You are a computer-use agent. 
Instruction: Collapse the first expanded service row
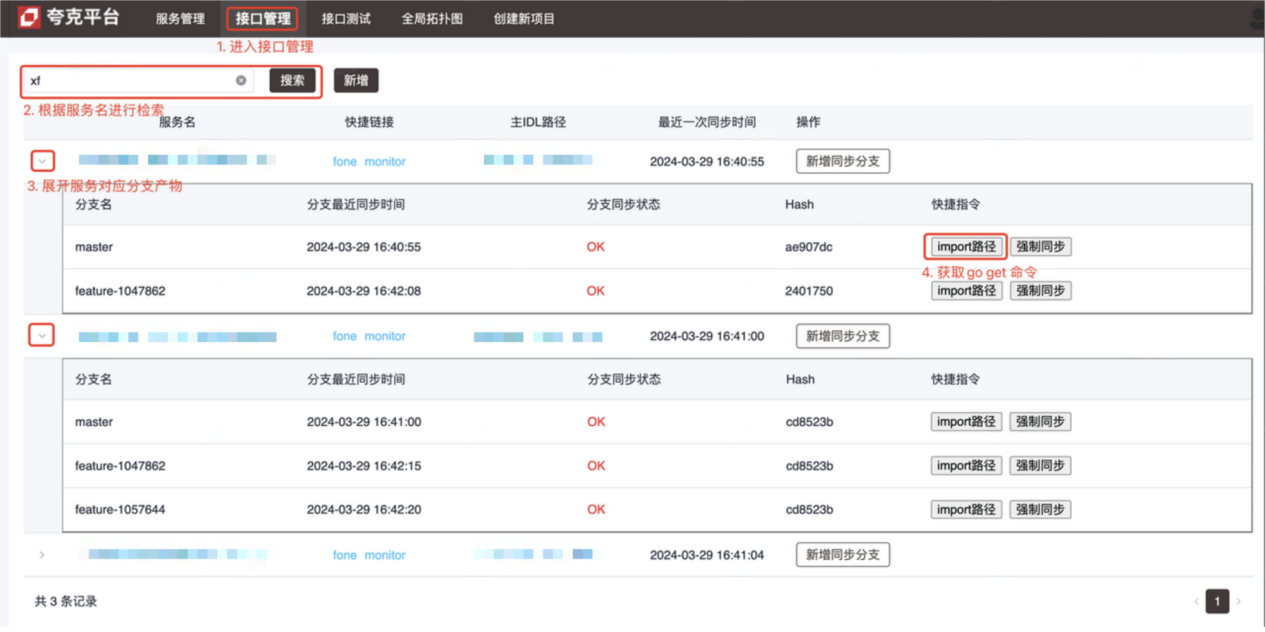point(41,159)
